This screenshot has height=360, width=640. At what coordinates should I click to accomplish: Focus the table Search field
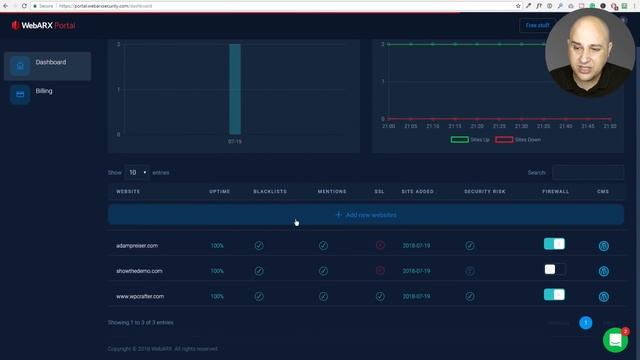click(588, 172)
